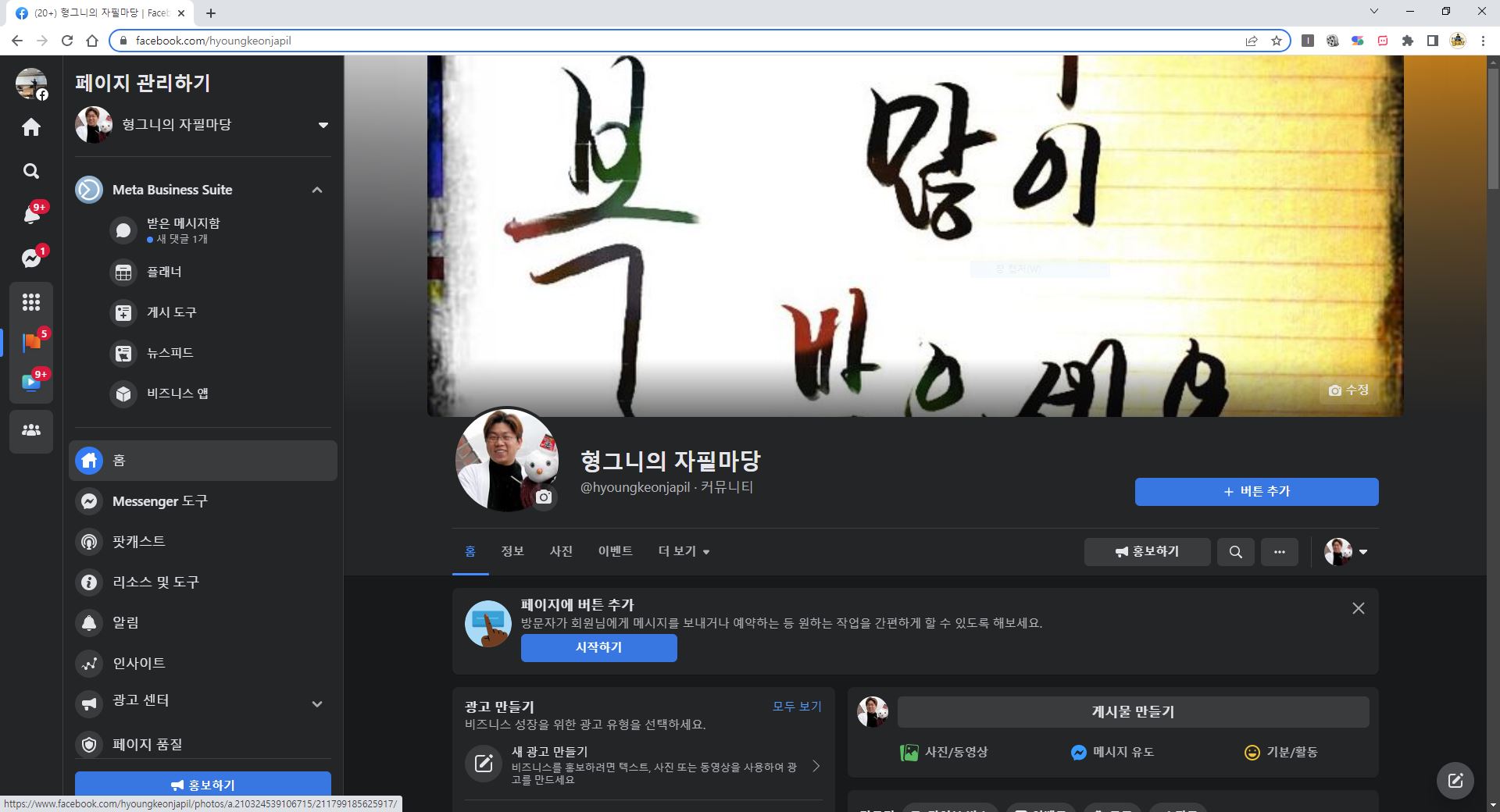Search the page with magnifier button
This screenshot has height=812, width=1500.
tap(1235, 552)
